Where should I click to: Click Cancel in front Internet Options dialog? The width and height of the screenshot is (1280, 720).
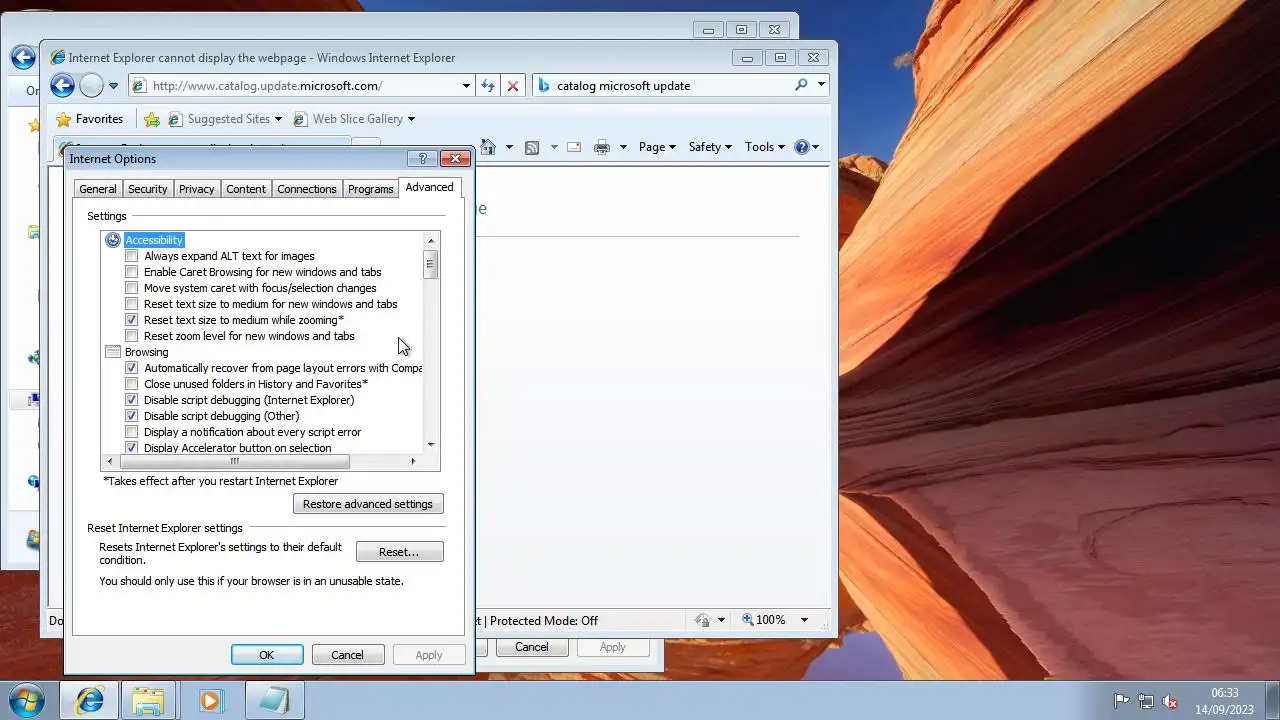pos(347,655)
